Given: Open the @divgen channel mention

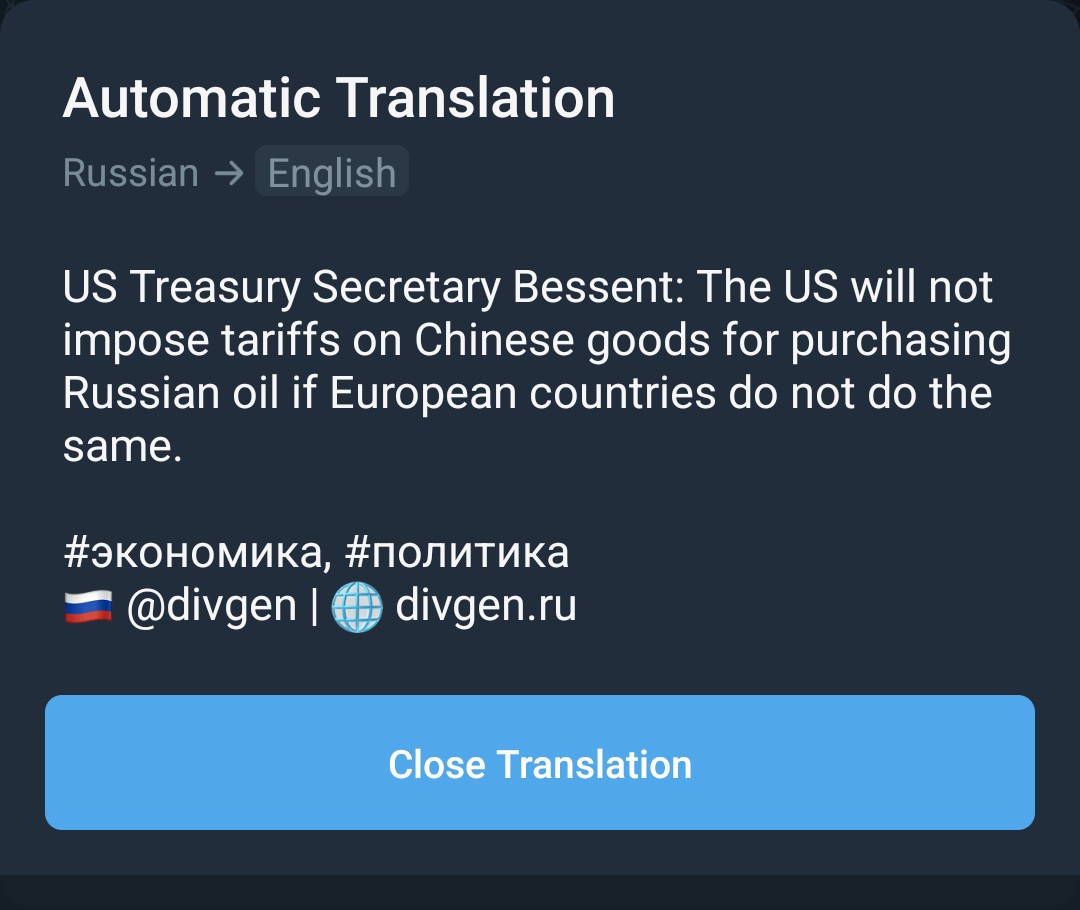Looking at the screenshot, I should pos(211,606).
